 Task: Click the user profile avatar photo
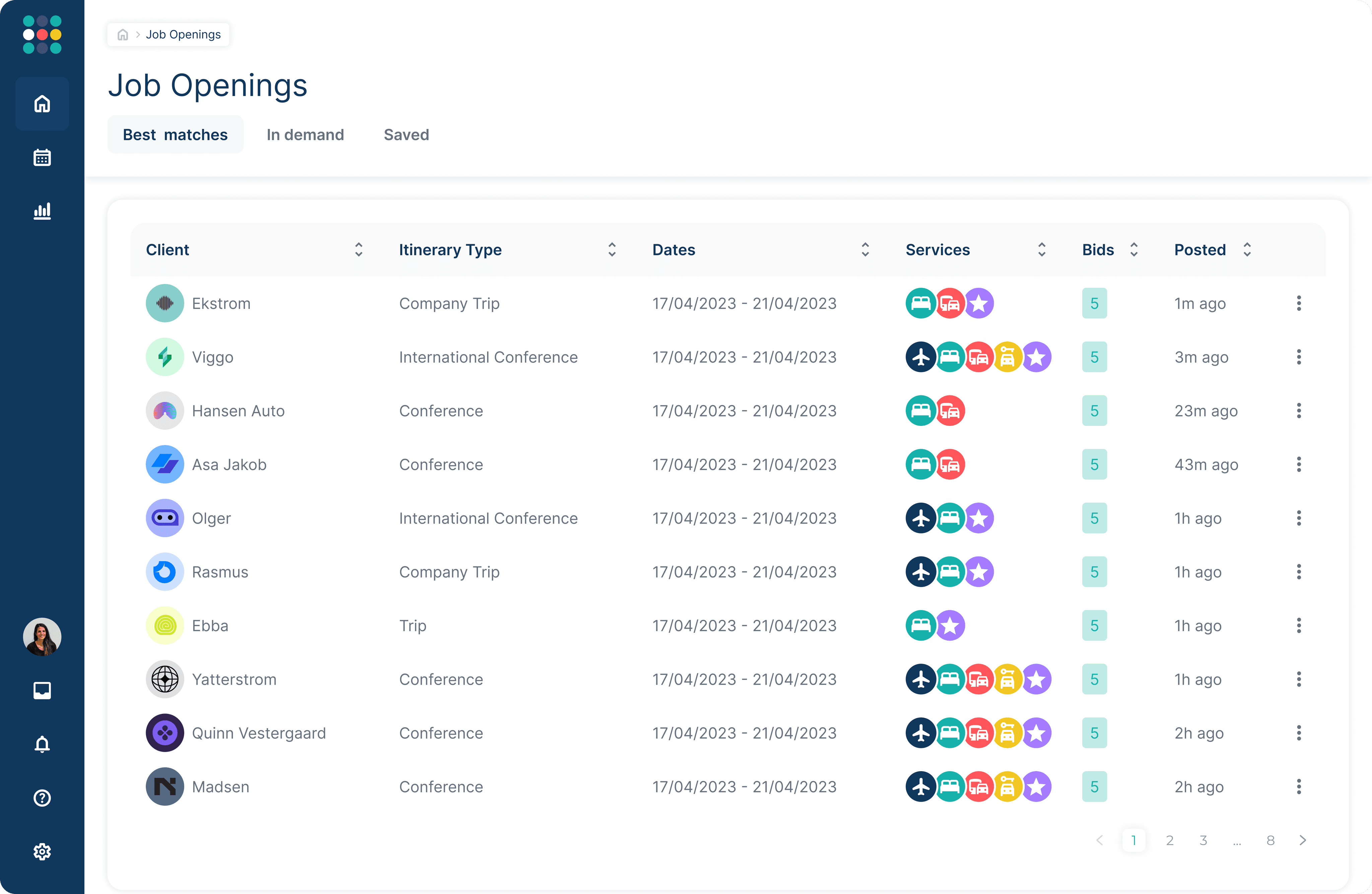click(x=42, y=637)
